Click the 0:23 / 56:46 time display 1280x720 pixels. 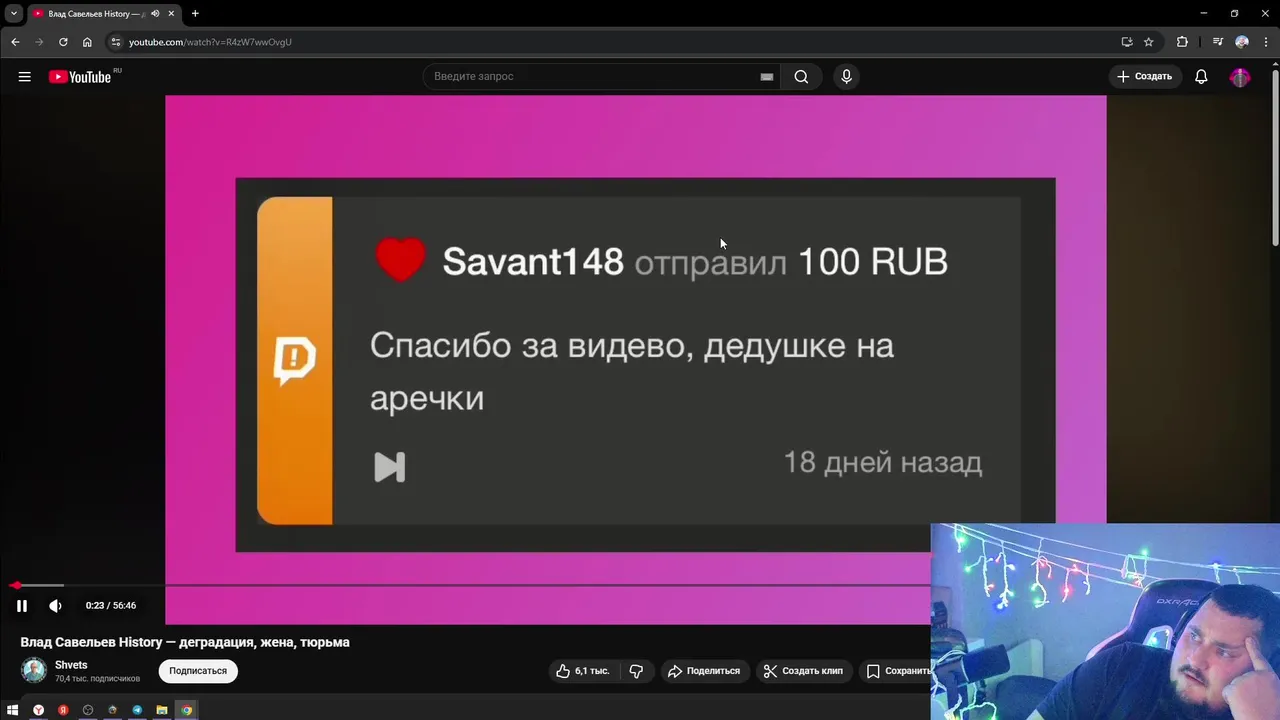pos(111,606)
